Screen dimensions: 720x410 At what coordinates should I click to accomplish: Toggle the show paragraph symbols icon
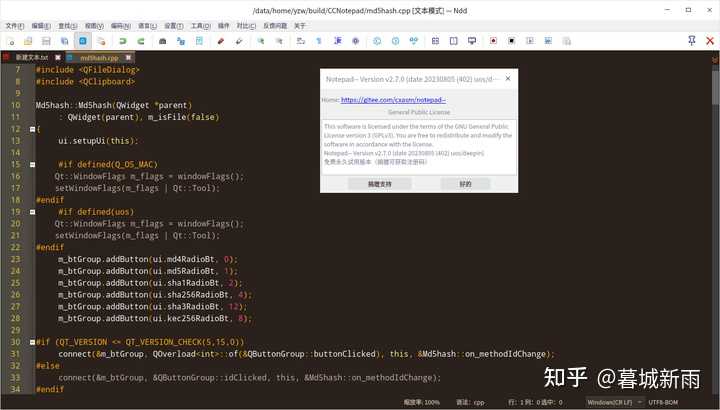tap(319, 41)
